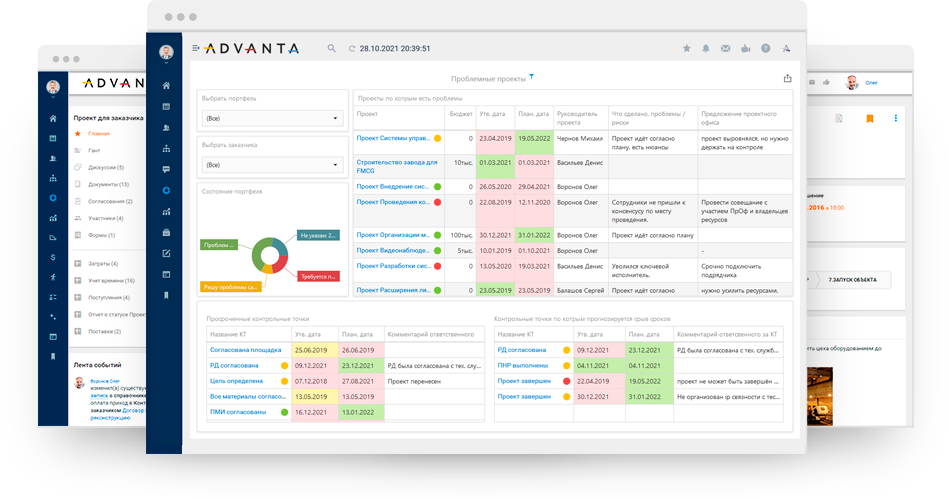Click filter icon next to Проблемные проекты
The image size is (949, 499).
[531, 76]
